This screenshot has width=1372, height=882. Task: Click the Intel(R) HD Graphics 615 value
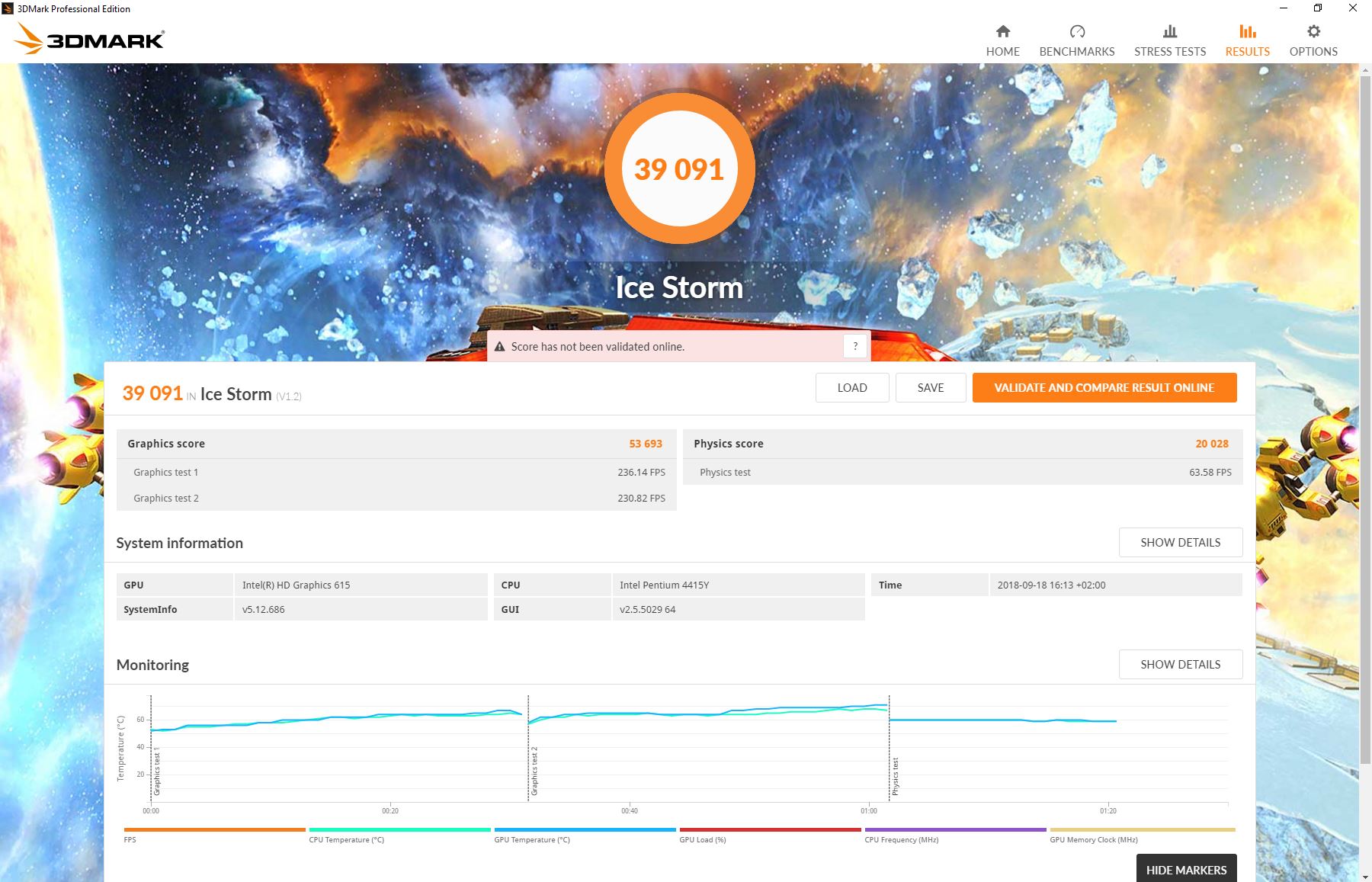coord(296,585)
